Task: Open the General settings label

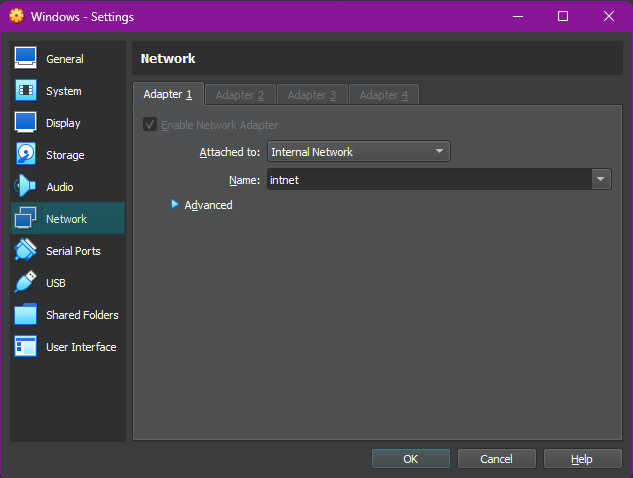Action: click(65, 59)
